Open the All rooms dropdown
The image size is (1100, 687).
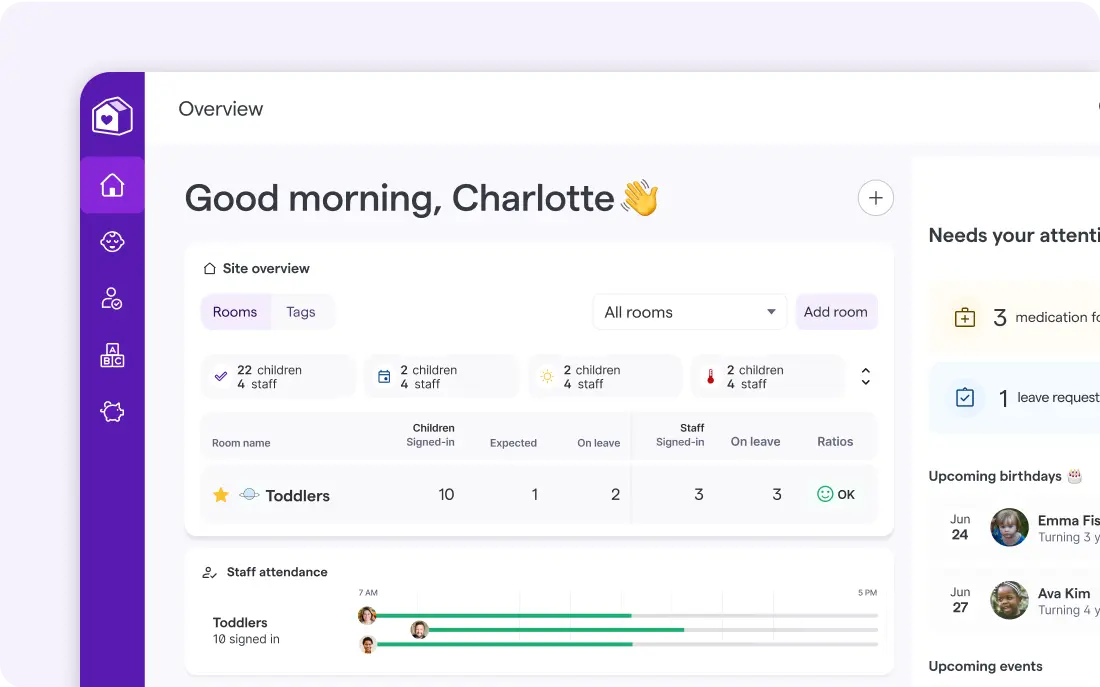[x=690, y=312]
